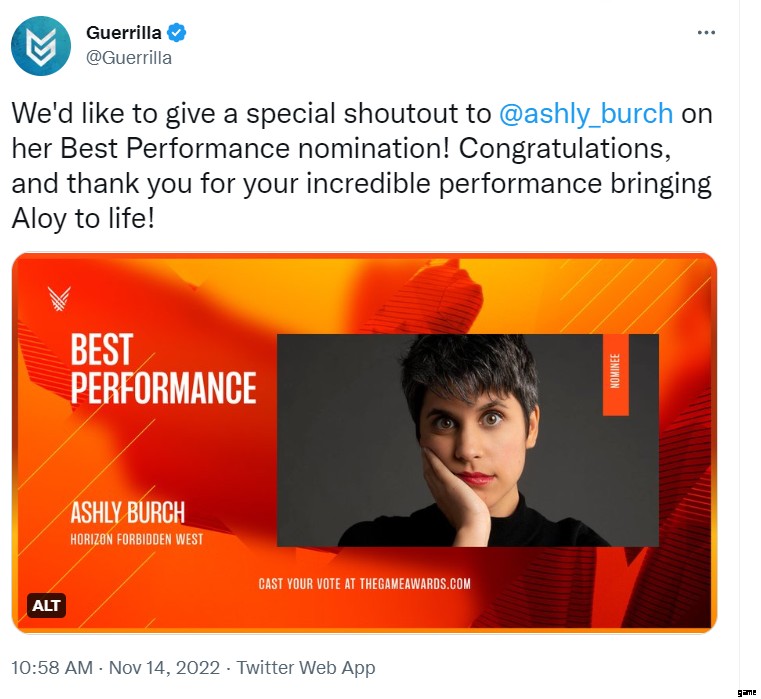Open the @Guerrilla handle below name
The image size is (761, 699).
pyautogui.click(x=129, y=58)
